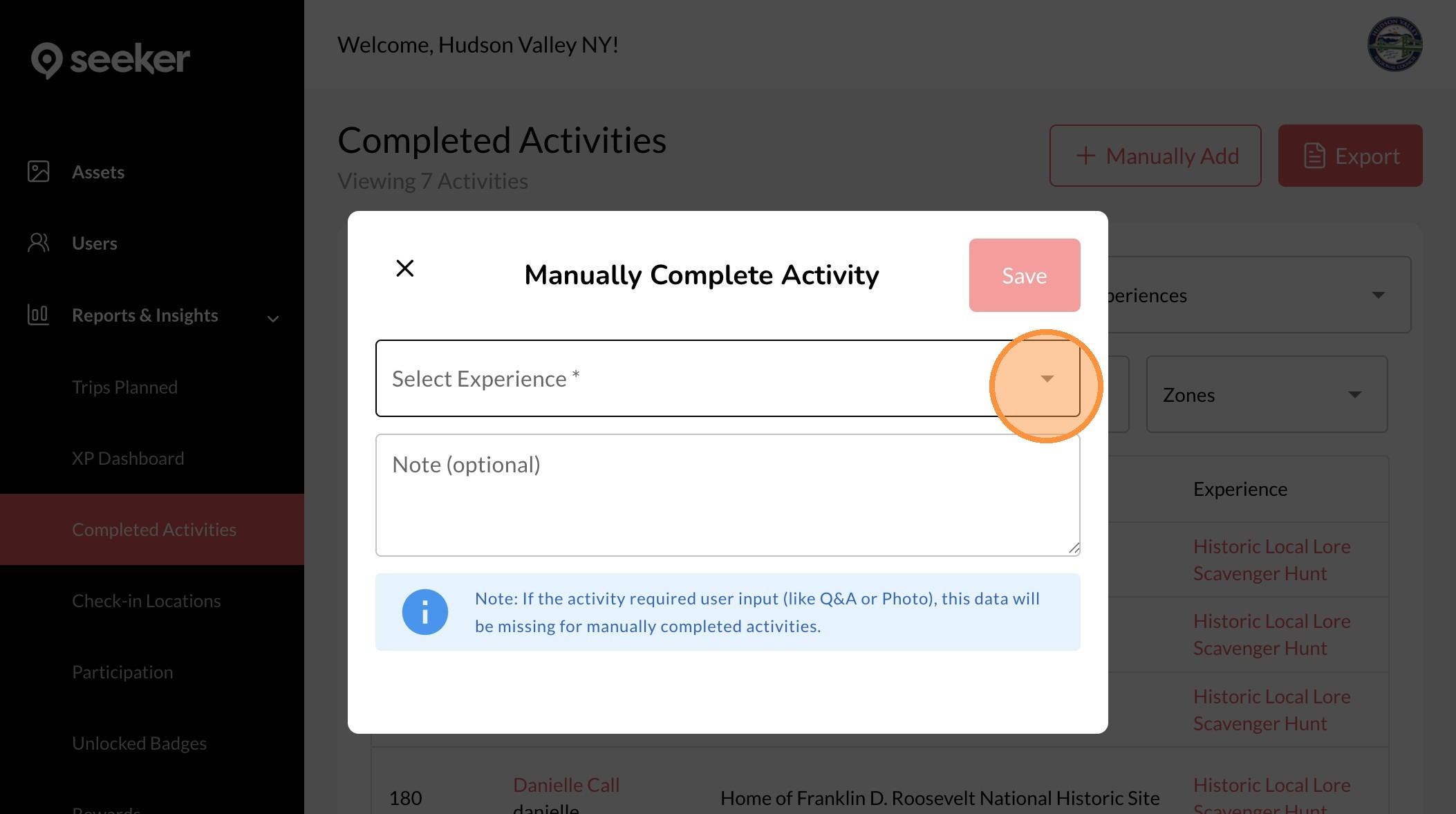Click the Export document icon
Viewport: 1456px width, 814px height.
(1314, 156)
